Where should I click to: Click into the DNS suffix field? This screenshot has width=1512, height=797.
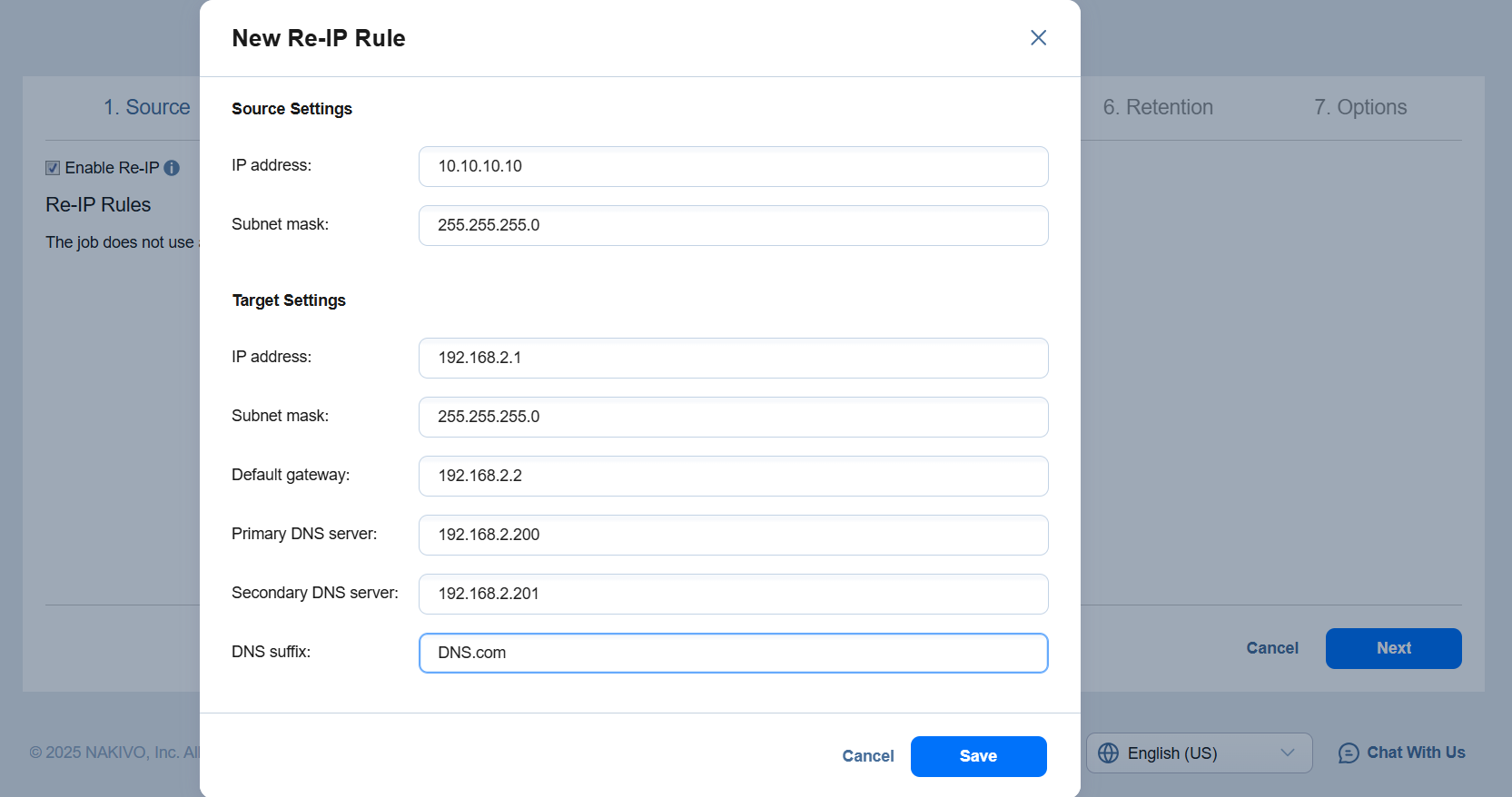click(x=733, y=653)
